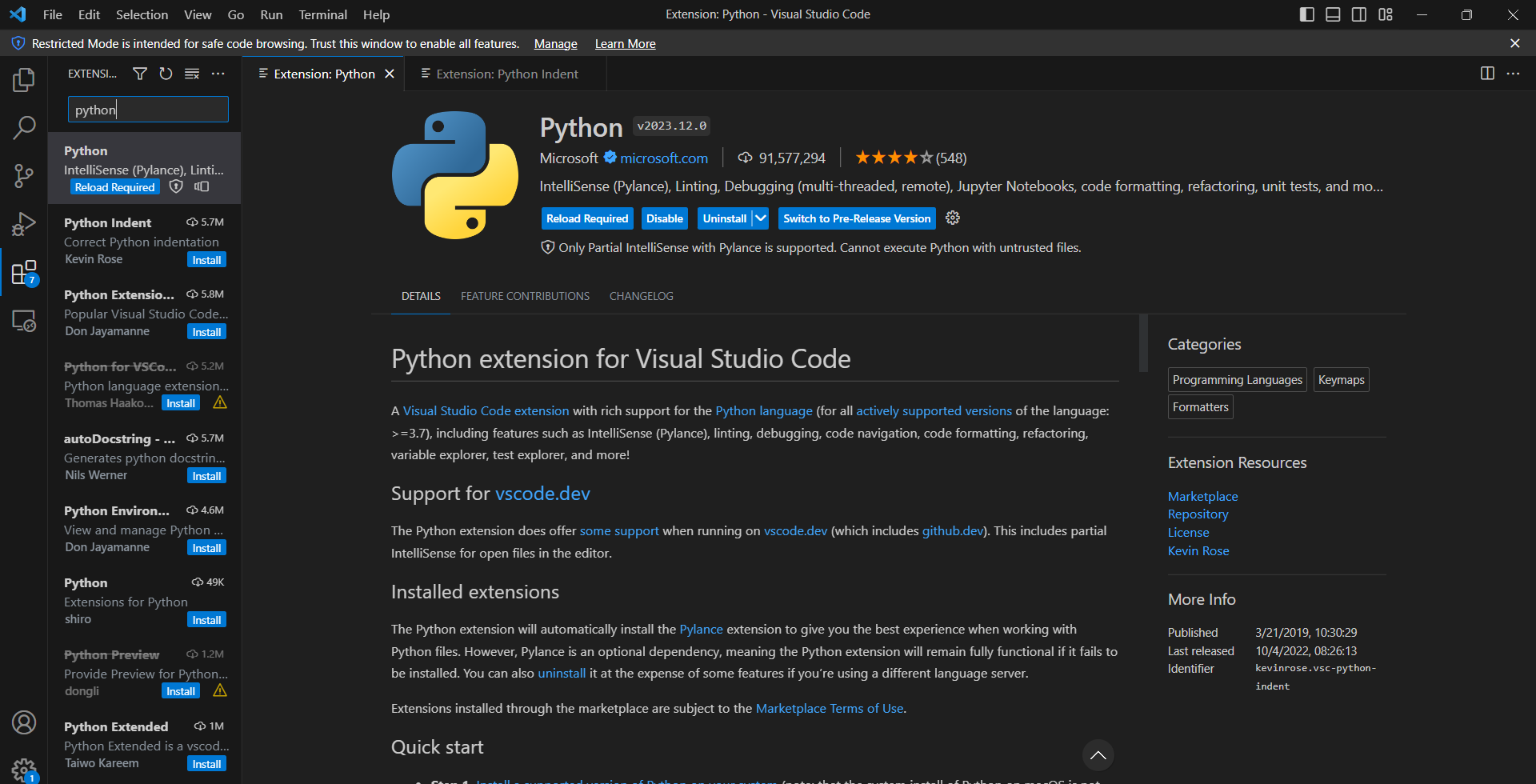Open the Remote Explorer view

24,321
